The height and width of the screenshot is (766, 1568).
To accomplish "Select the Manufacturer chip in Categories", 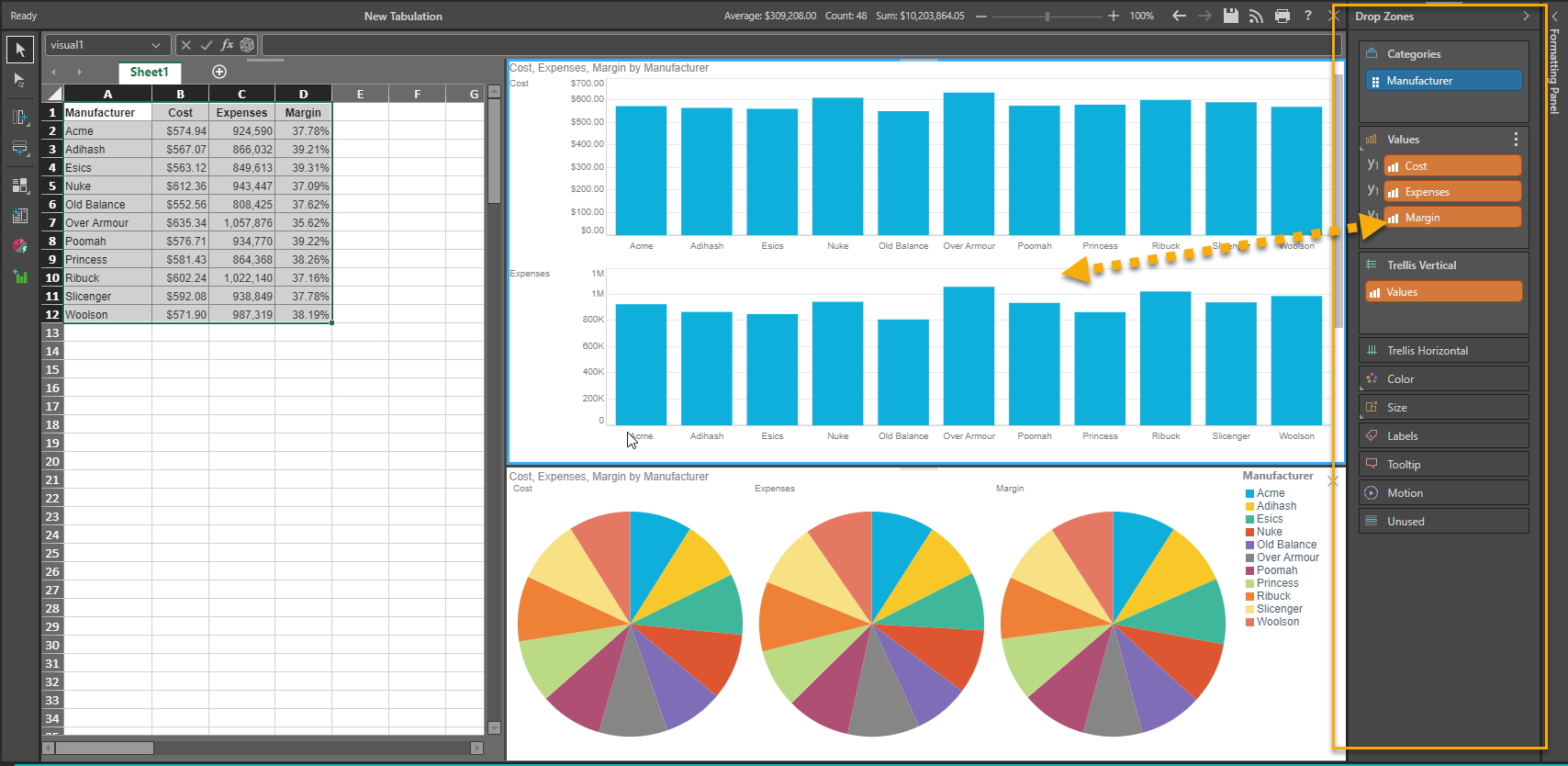I will (1443, 81).
